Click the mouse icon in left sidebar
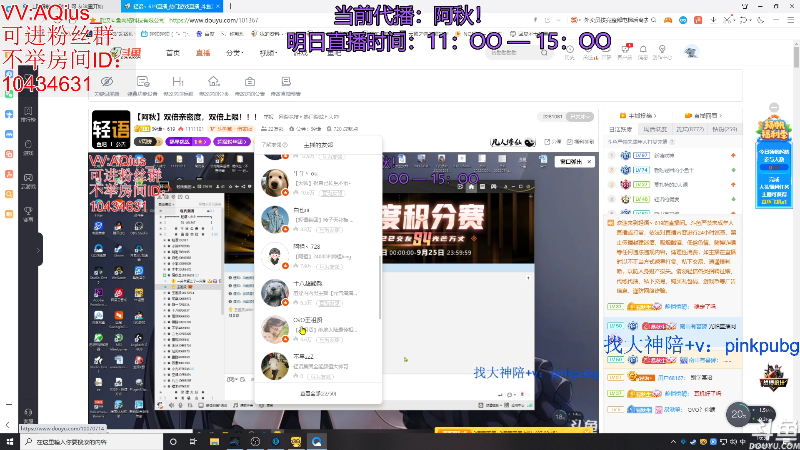 28,146
